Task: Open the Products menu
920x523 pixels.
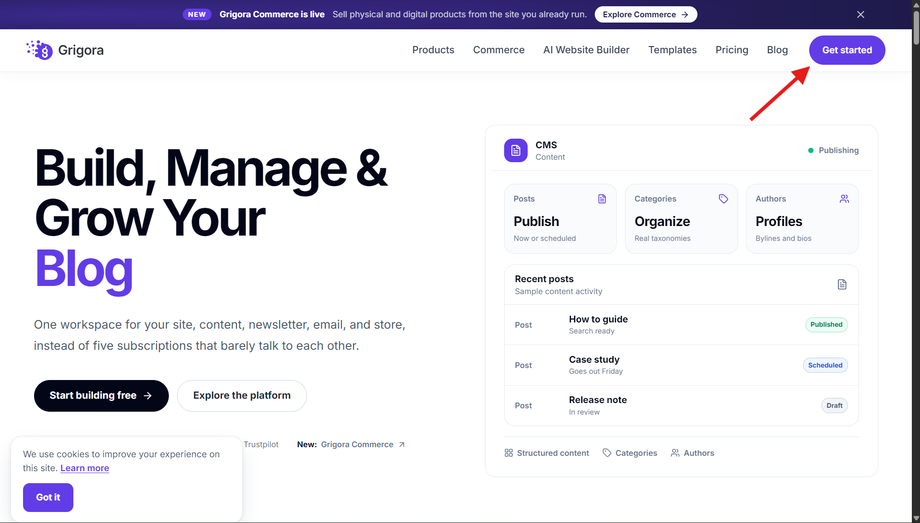Action: click(x=433, y=50)
